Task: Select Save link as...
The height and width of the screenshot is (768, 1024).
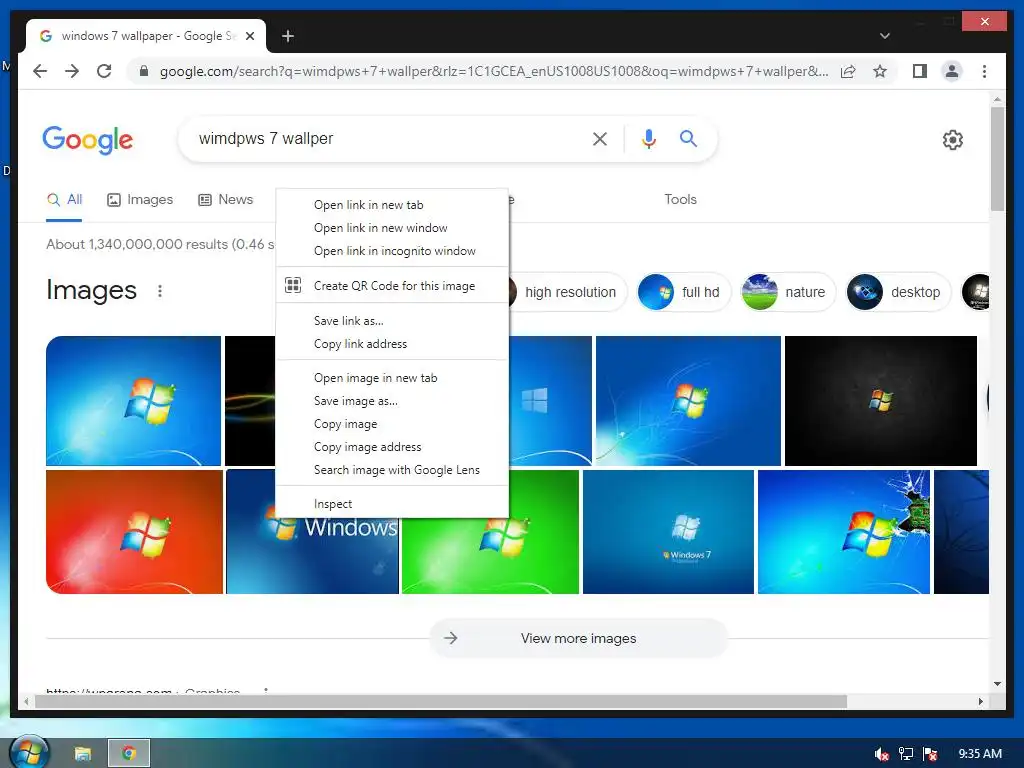Action: click(392, 321)
